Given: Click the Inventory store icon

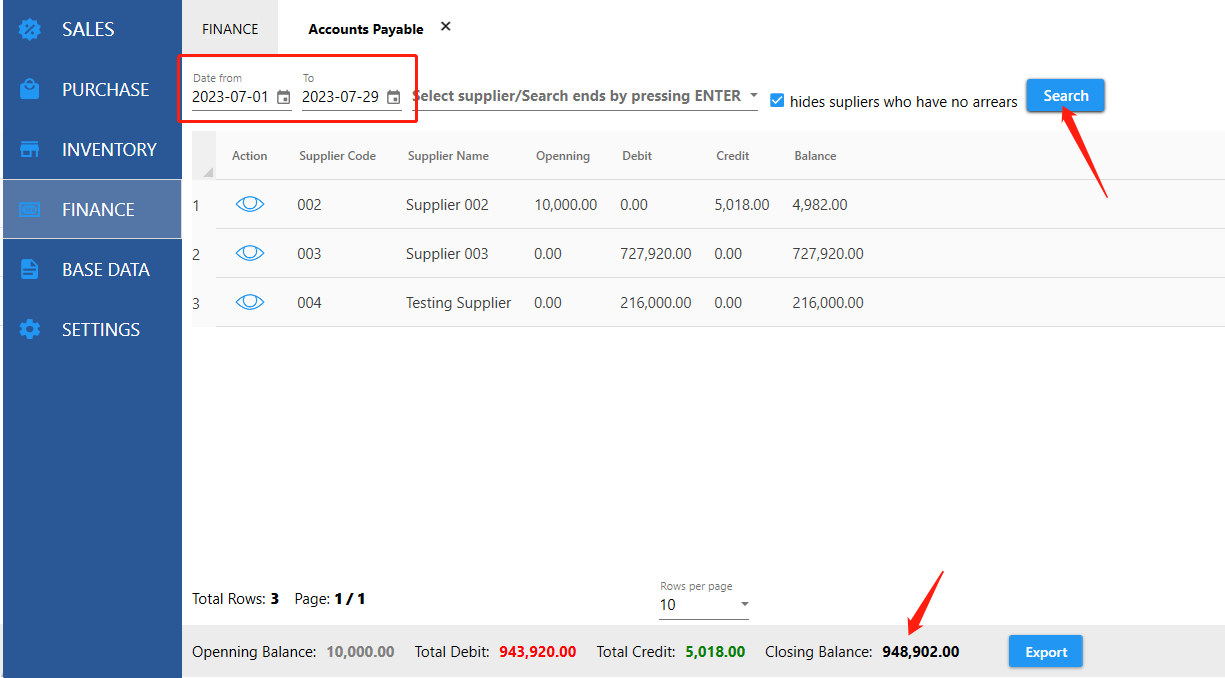Looking at the screenshot, I should (30, 149).
